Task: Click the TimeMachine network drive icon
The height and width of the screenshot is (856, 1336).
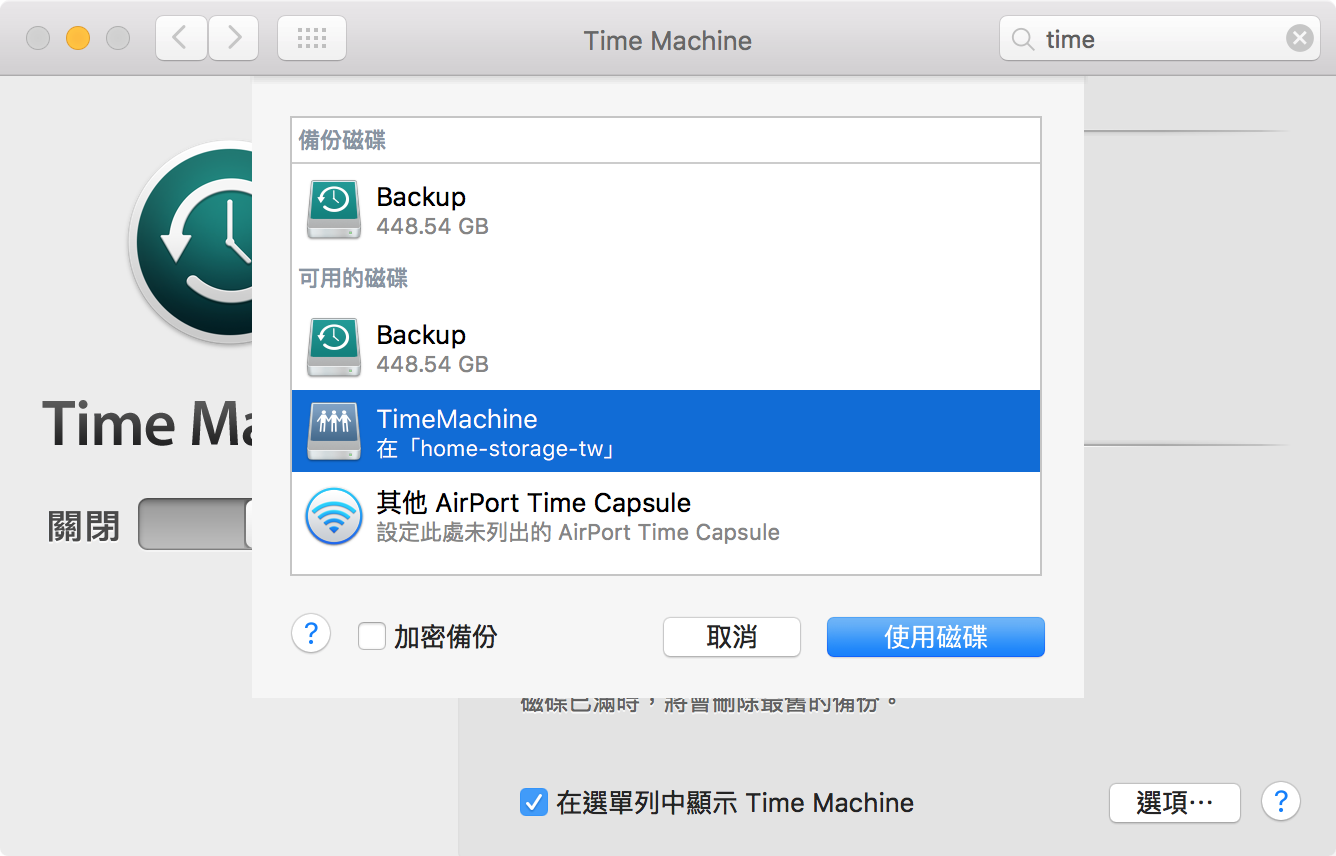Action: pos(333,430)
